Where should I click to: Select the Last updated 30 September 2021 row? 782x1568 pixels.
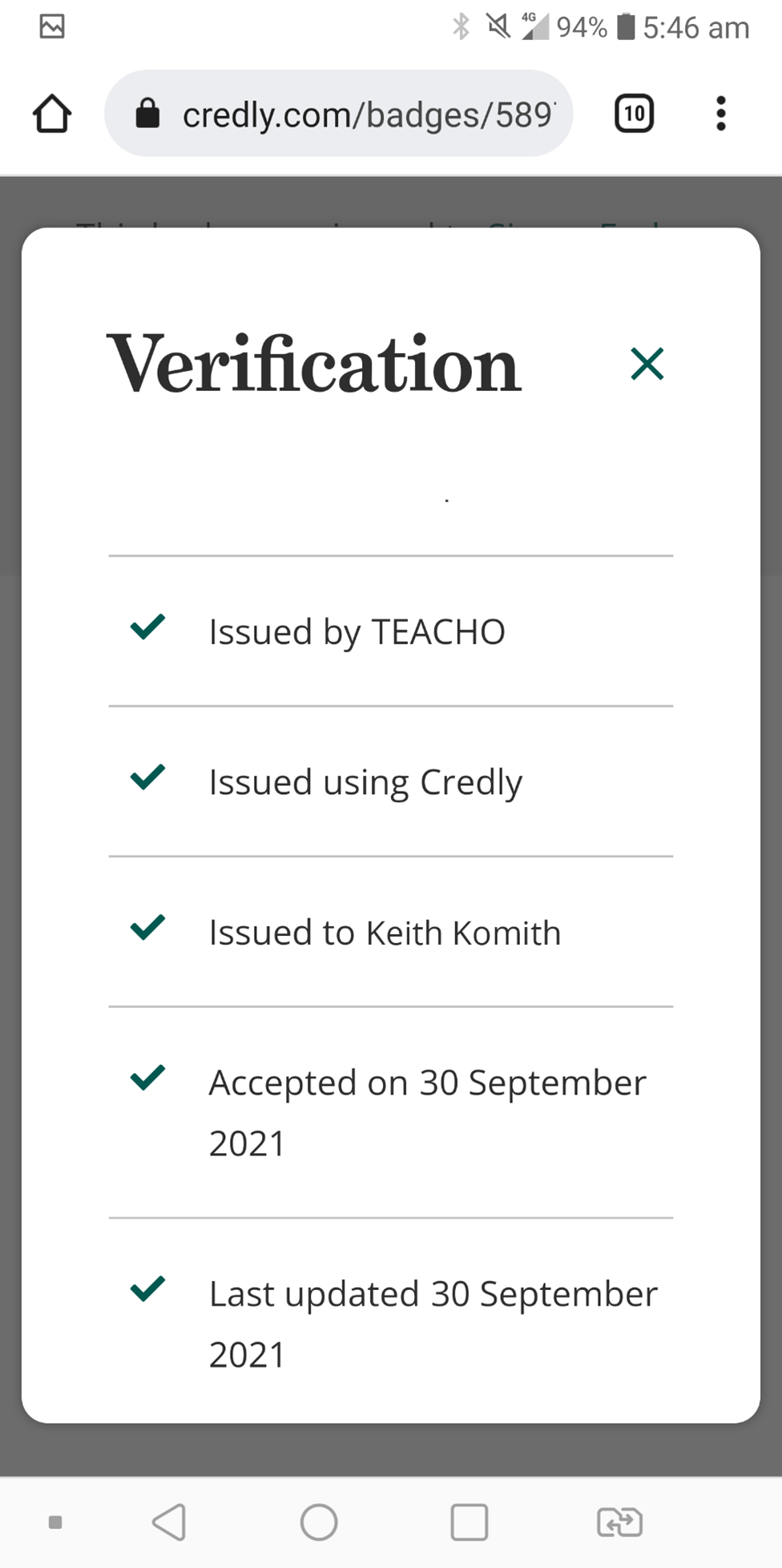click(391, 1323)
